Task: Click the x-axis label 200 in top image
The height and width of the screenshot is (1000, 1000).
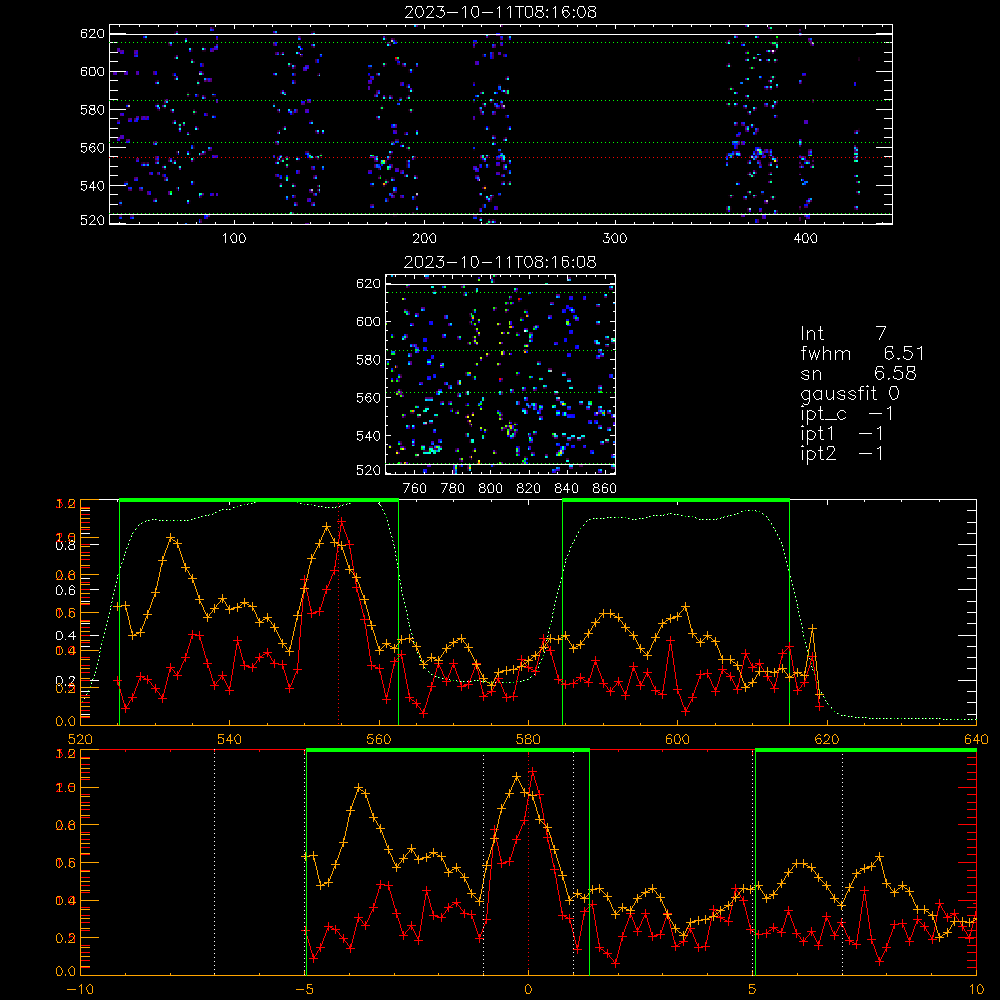Action: (424, 239)
